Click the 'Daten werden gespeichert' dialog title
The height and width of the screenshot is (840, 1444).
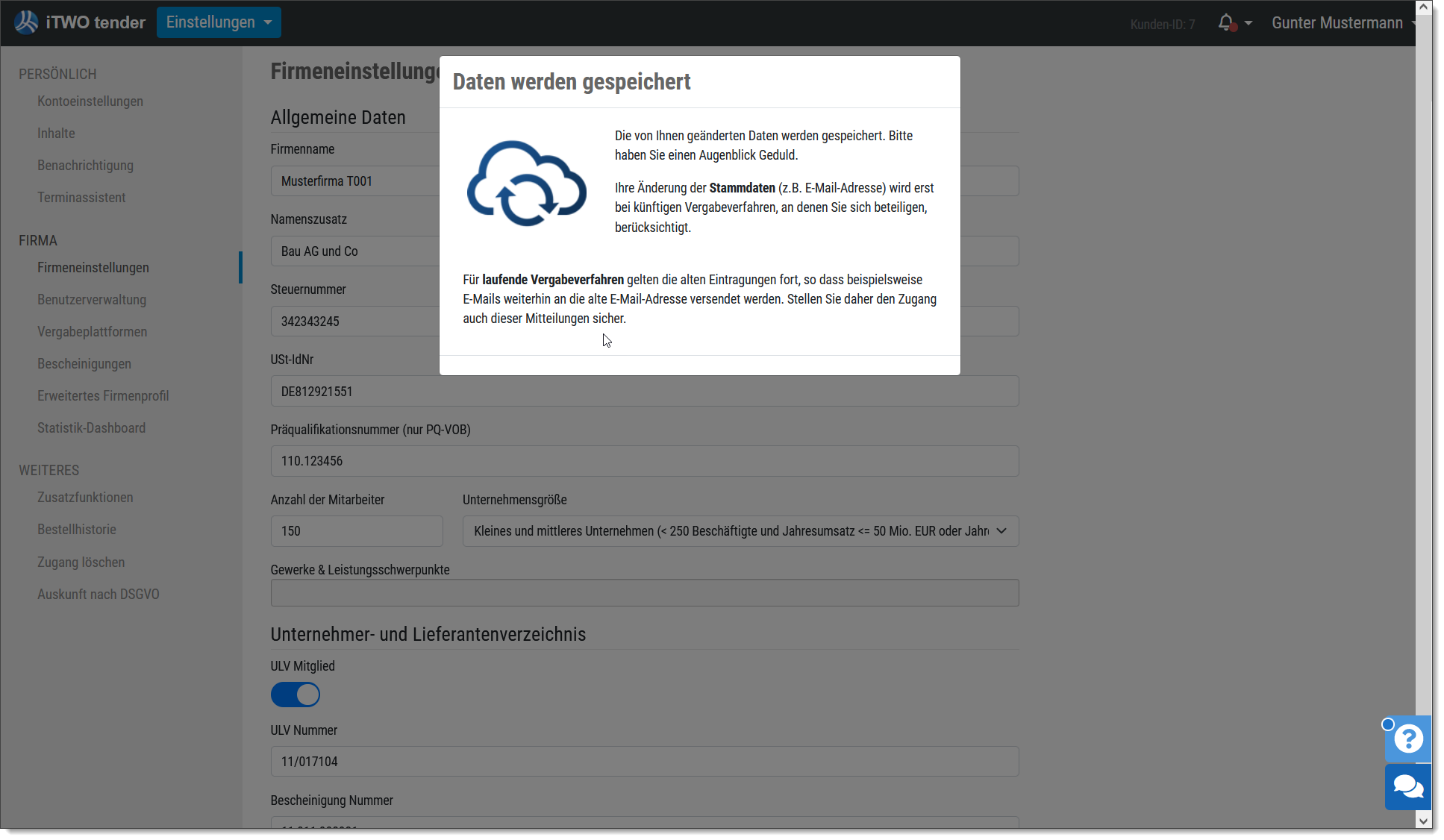coord(572,81)
